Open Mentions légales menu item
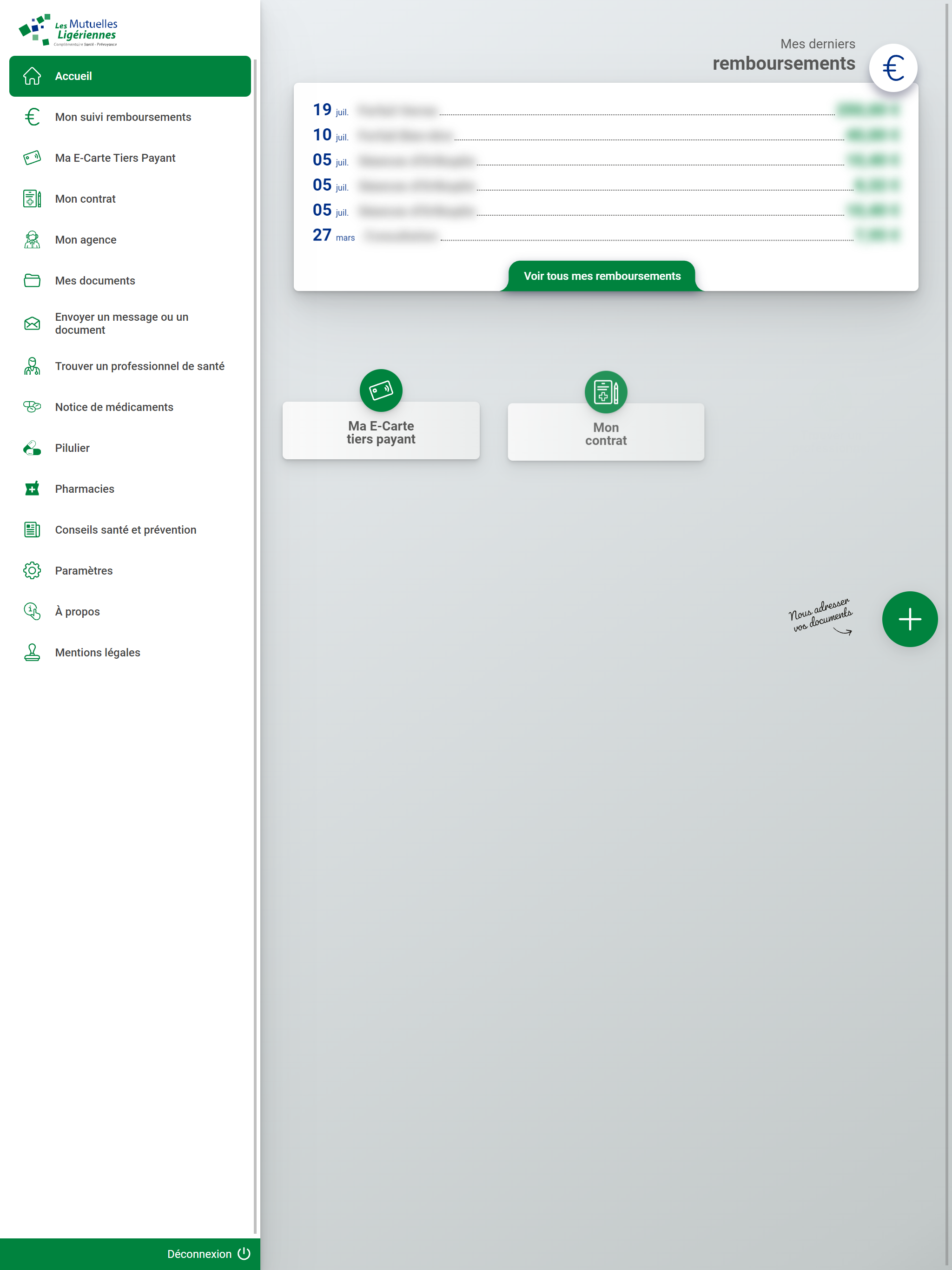 [130, 652]
